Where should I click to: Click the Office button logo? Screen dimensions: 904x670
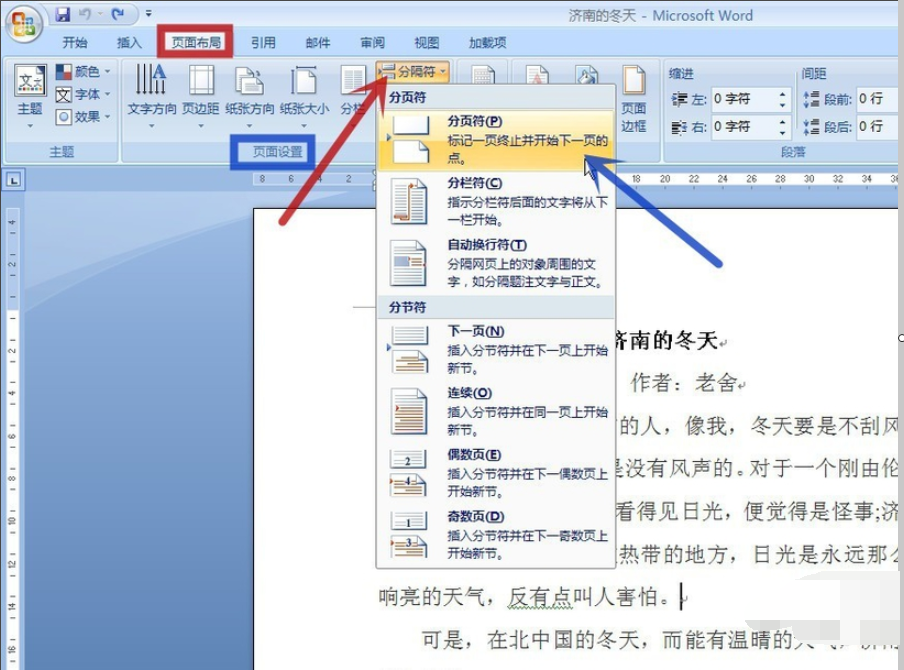24,24
